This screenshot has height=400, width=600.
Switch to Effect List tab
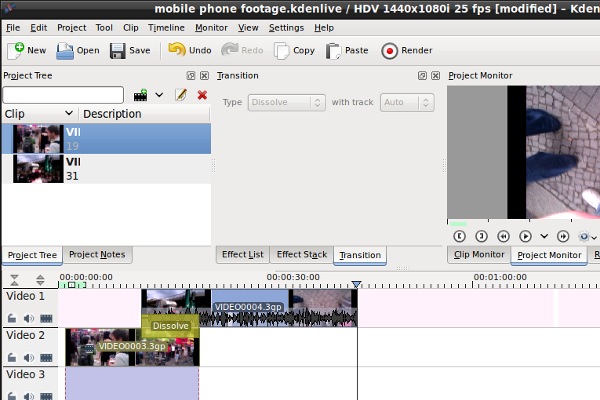point(243,255)
